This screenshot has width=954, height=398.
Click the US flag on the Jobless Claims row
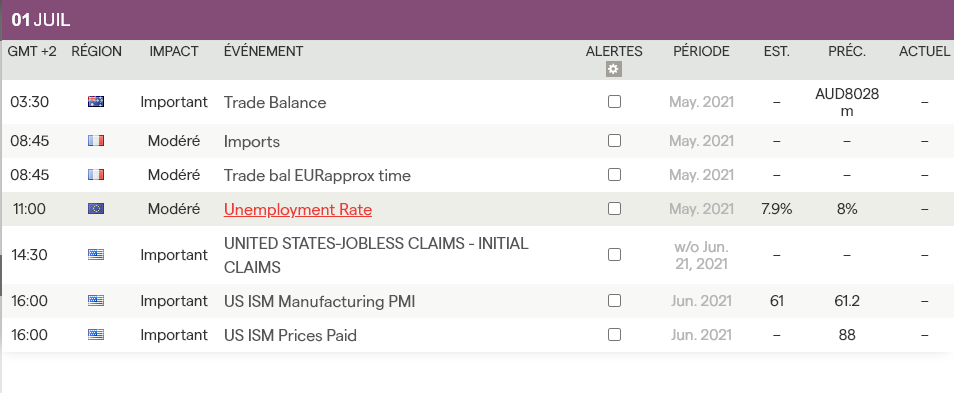[x=96, y=254]
